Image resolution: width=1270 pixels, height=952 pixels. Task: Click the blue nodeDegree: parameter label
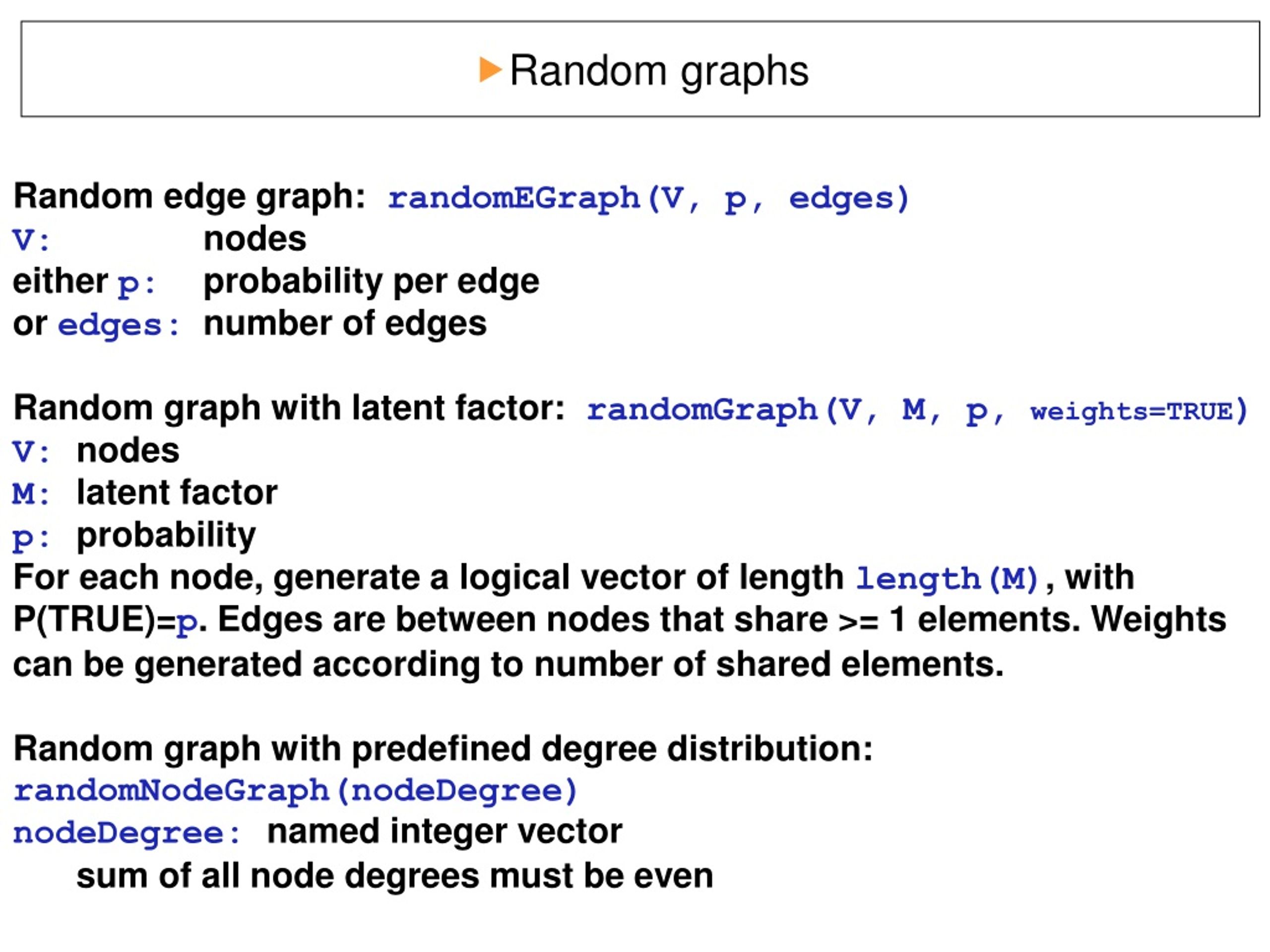[x=127, y=833]
